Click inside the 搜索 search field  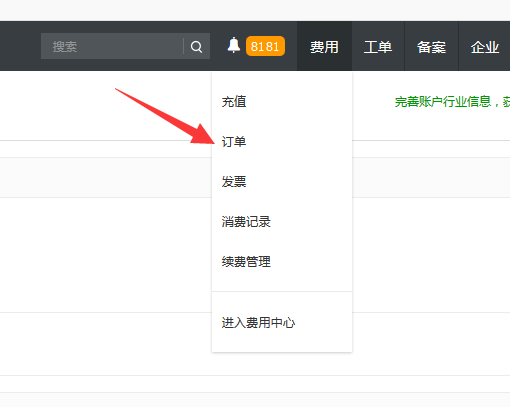point(112,46)
